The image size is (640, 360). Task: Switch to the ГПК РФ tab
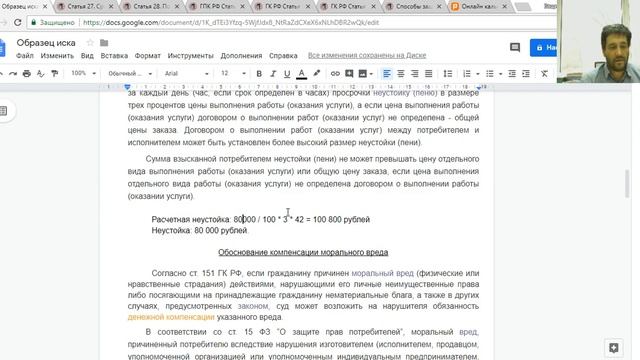[217, 7]
